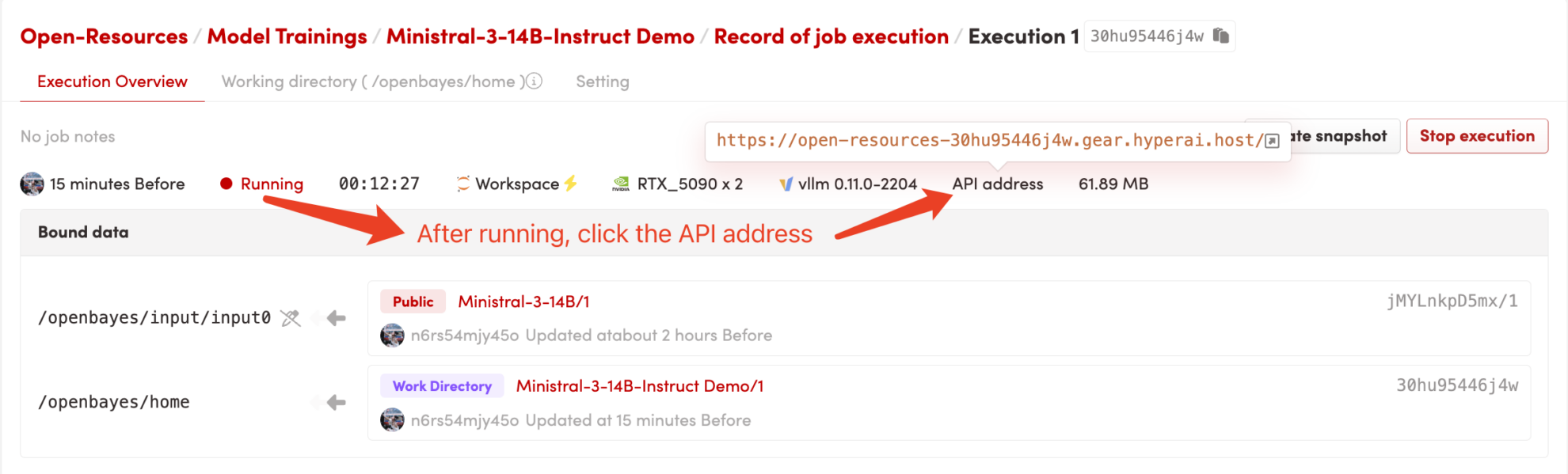Open the Working directory tab

coord(372,82)
